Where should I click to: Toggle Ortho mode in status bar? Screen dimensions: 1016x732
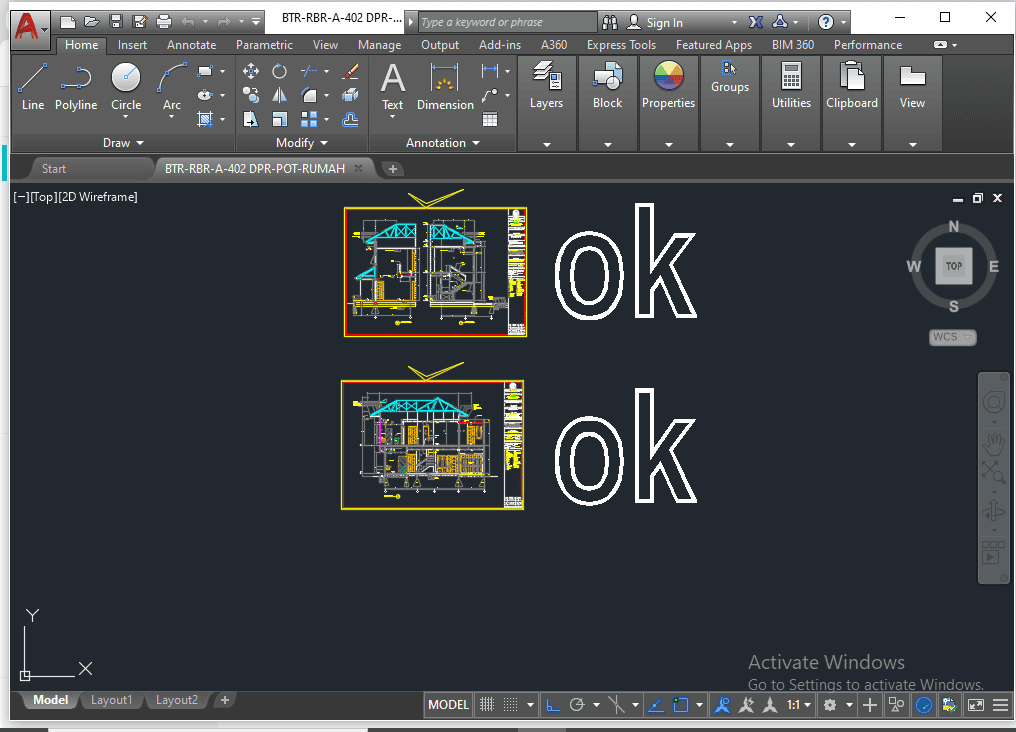553,705
